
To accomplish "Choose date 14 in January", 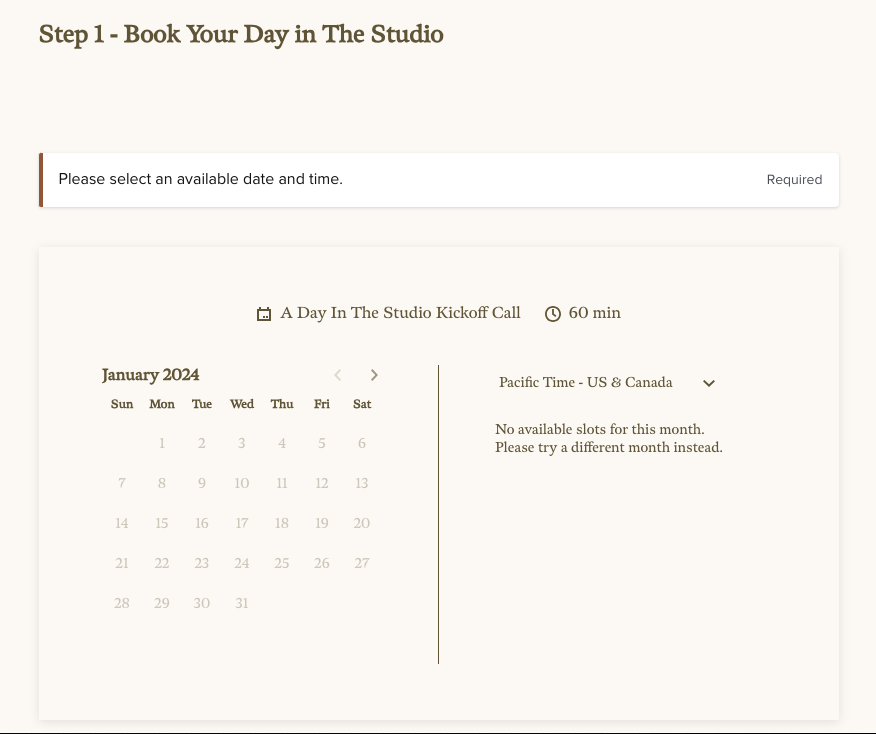I will point(122,523).
